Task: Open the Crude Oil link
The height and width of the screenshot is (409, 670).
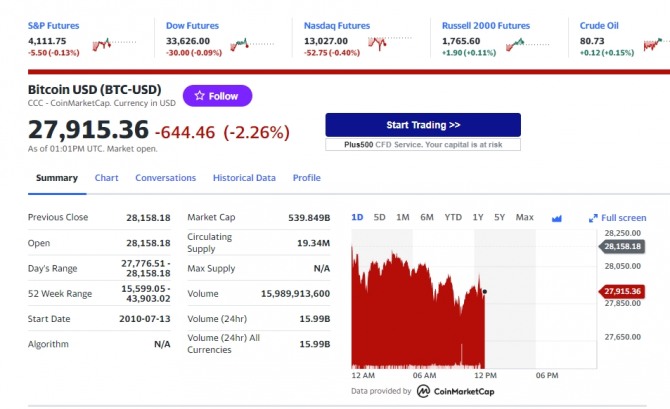Action: 599,26
